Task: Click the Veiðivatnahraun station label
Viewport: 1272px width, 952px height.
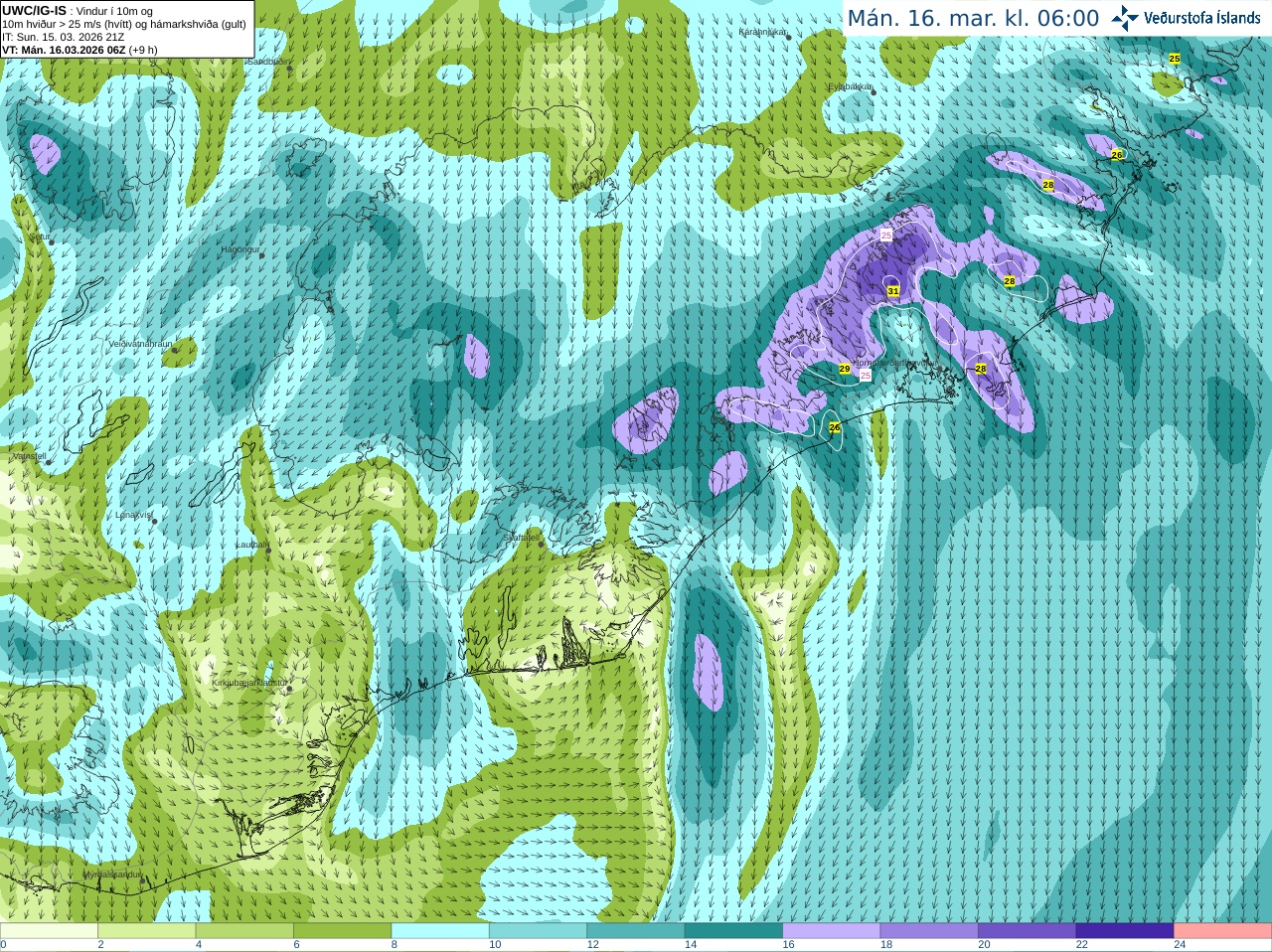Action: (x=141, y=344)
